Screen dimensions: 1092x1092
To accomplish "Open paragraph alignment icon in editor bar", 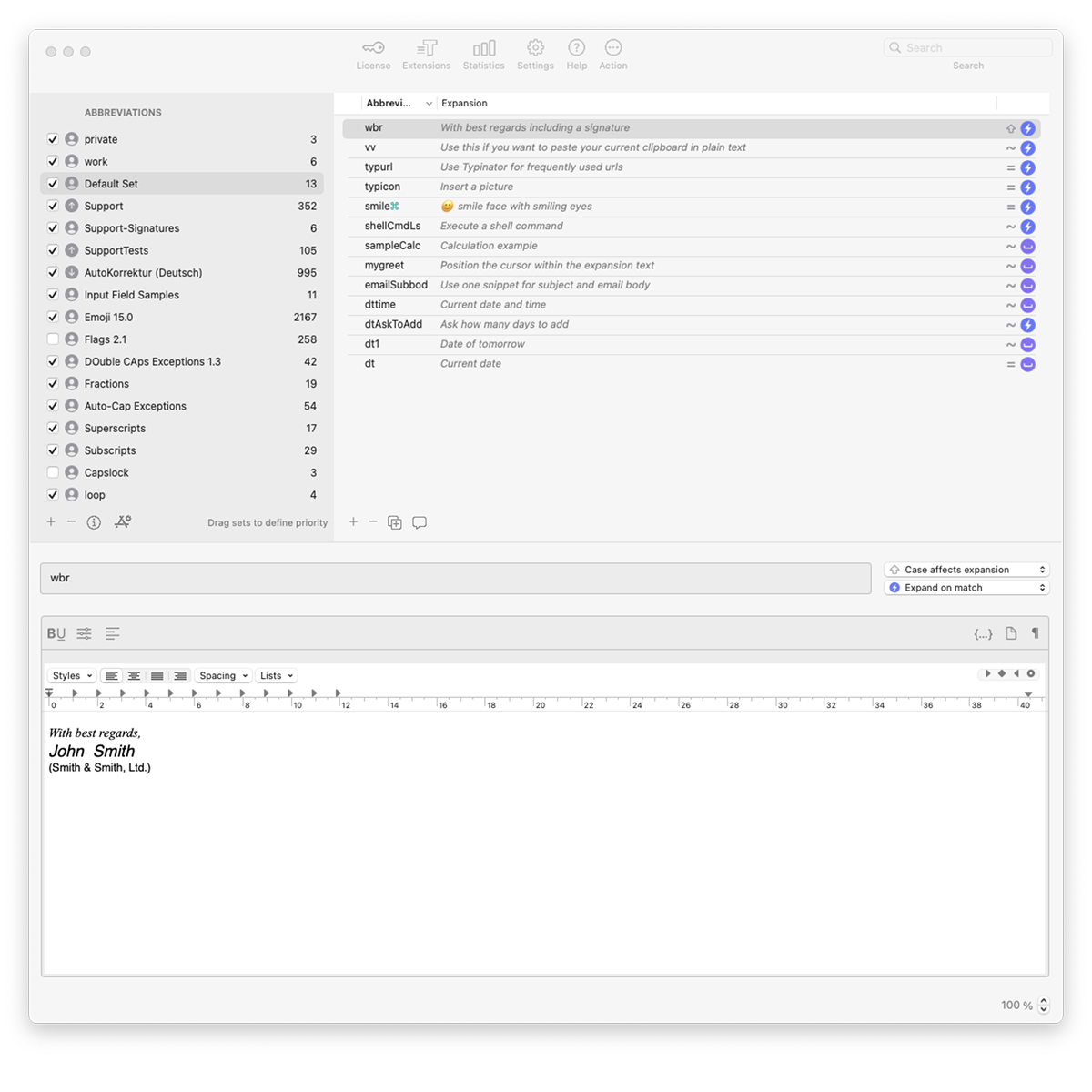I will click(x=113, y=633).
